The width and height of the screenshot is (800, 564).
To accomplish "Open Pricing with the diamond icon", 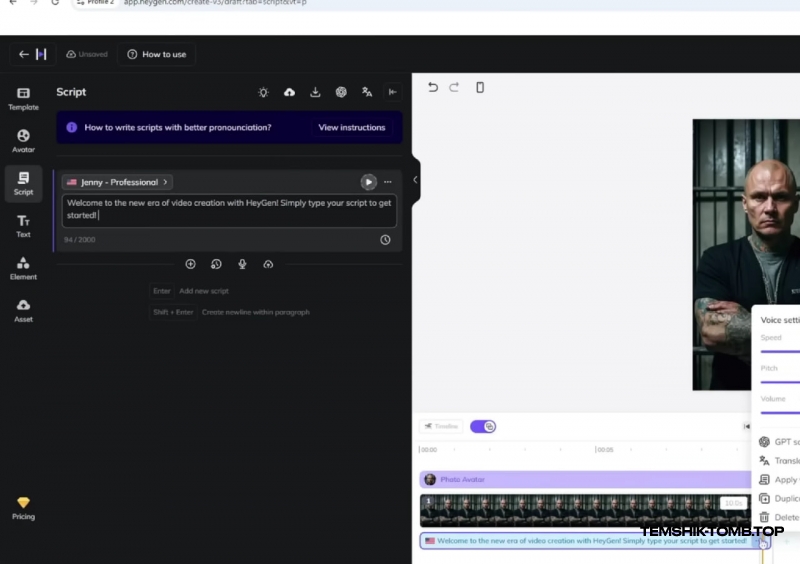I will [23, 508].
